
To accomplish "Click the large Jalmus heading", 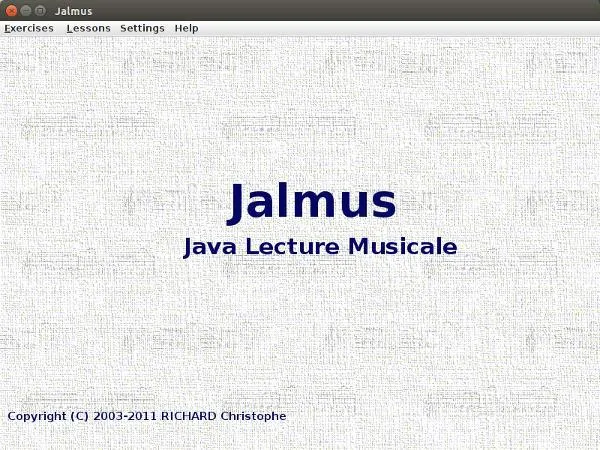I will pos(311,202).
